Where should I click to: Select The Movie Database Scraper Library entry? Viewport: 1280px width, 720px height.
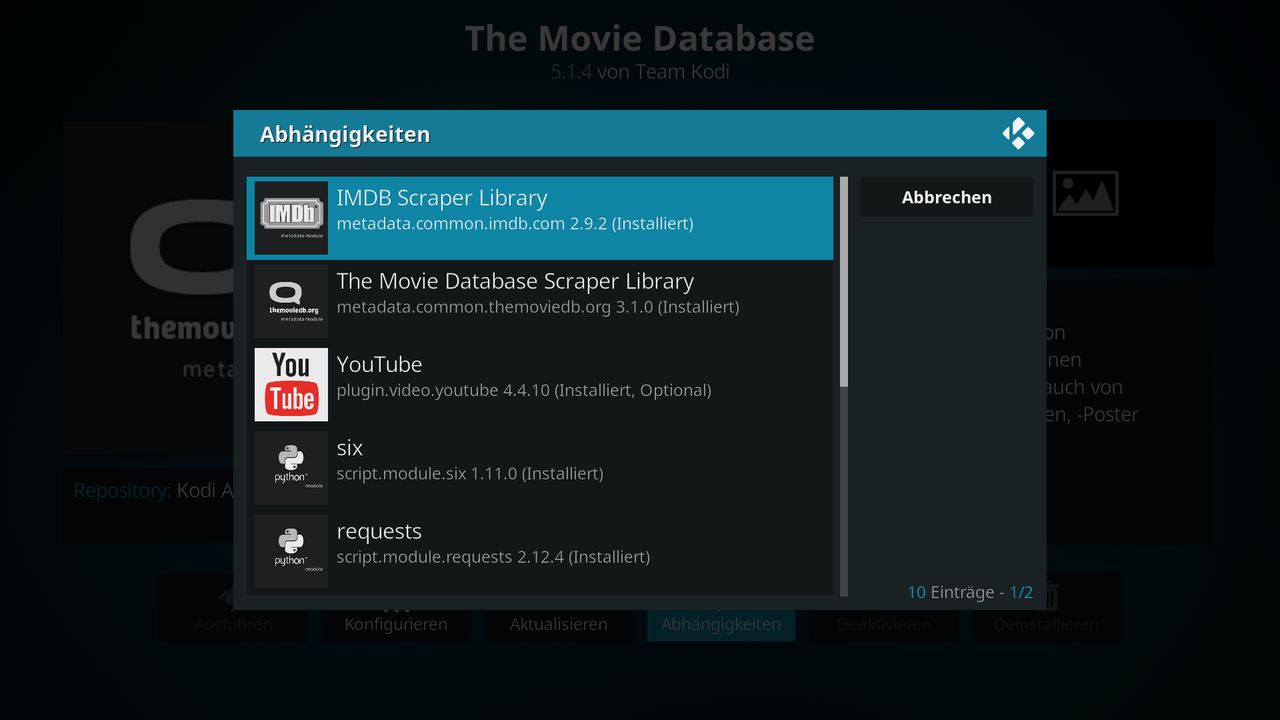pyautogui.click(x=540, y=301)
